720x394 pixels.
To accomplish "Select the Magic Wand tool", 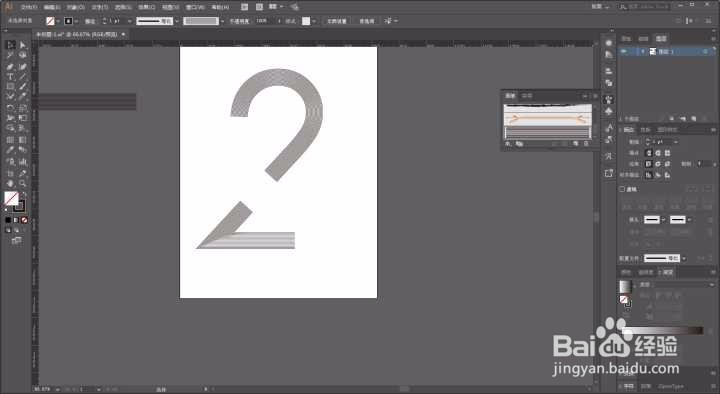I will 10,55.
